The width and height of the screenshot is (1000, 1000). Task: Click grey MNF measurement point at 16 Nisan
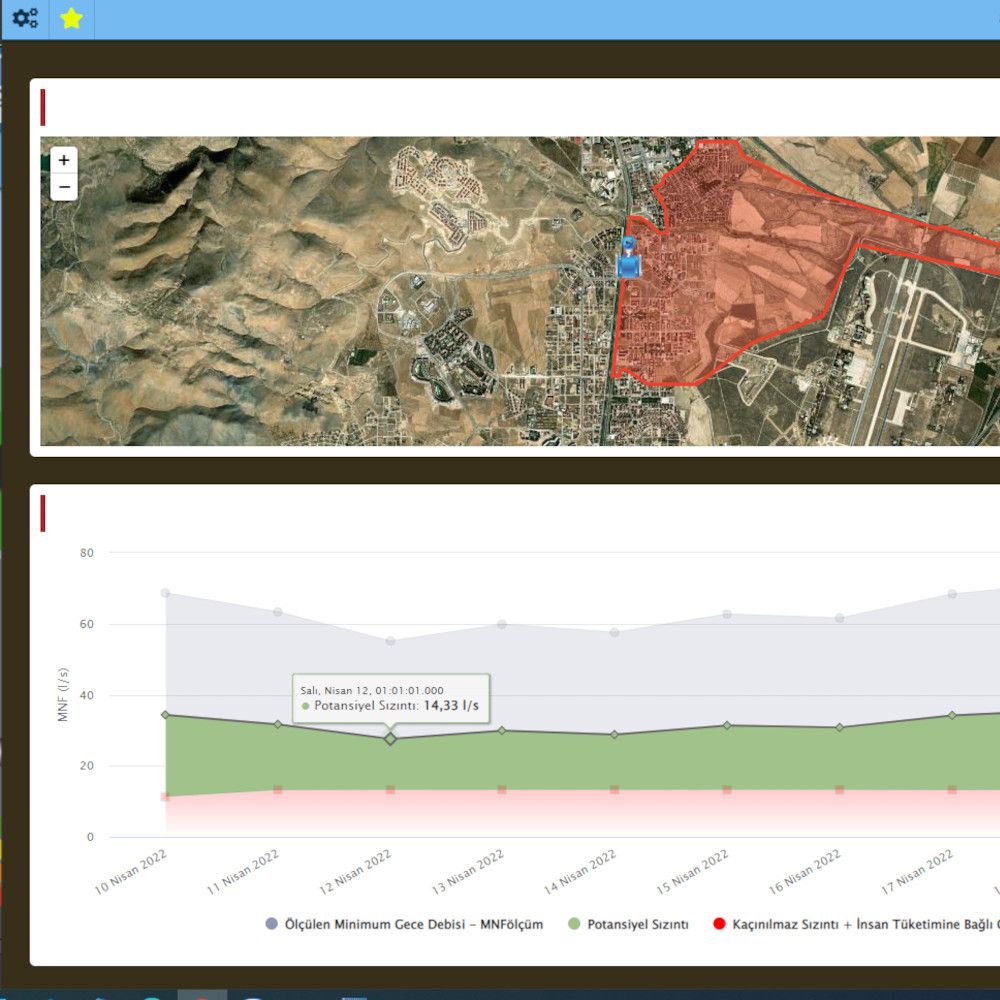pos(839,618)
